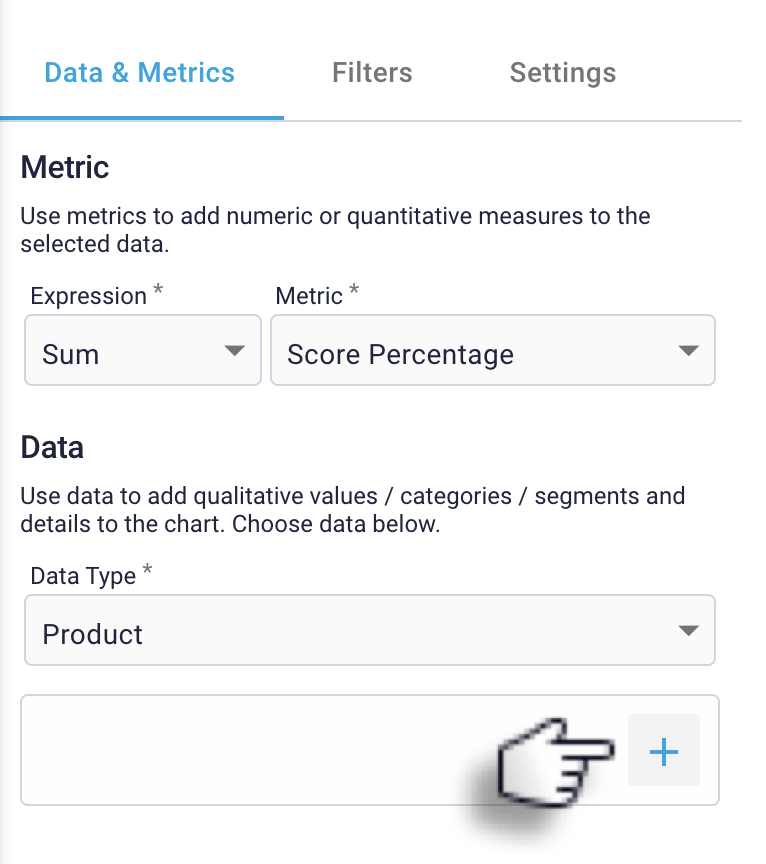Click the Metric dropdown arrow icon
The image size is (766, 864).
click(687, 351)
